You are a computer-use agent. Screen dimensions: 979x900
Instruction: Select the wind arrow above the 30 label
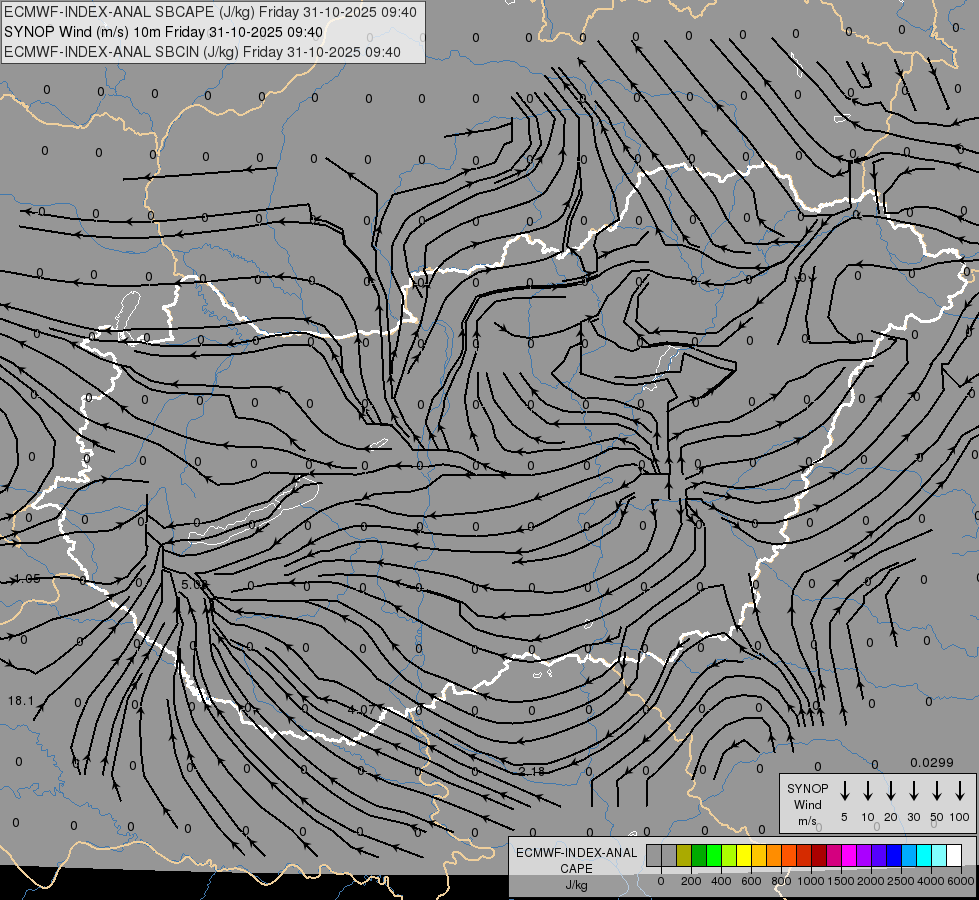tap(913, 790)
